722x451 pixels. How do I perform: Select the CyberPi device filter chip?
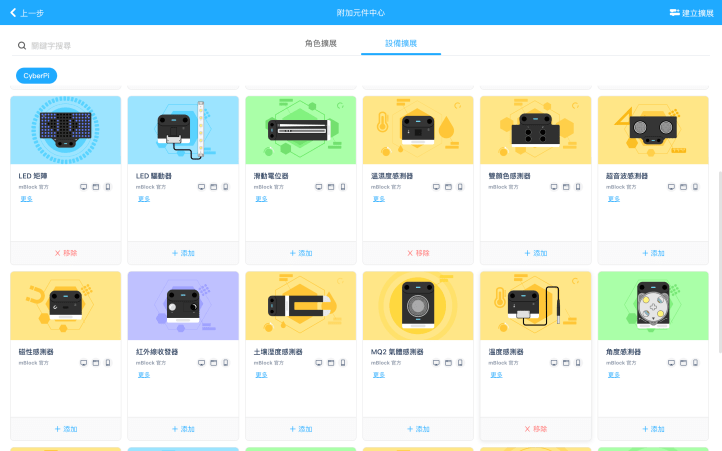tap(36, 76)
